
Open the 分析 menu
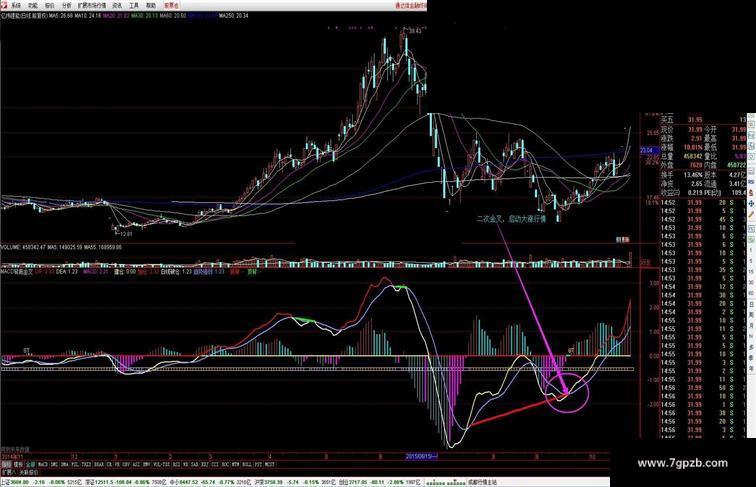[67, 5]
